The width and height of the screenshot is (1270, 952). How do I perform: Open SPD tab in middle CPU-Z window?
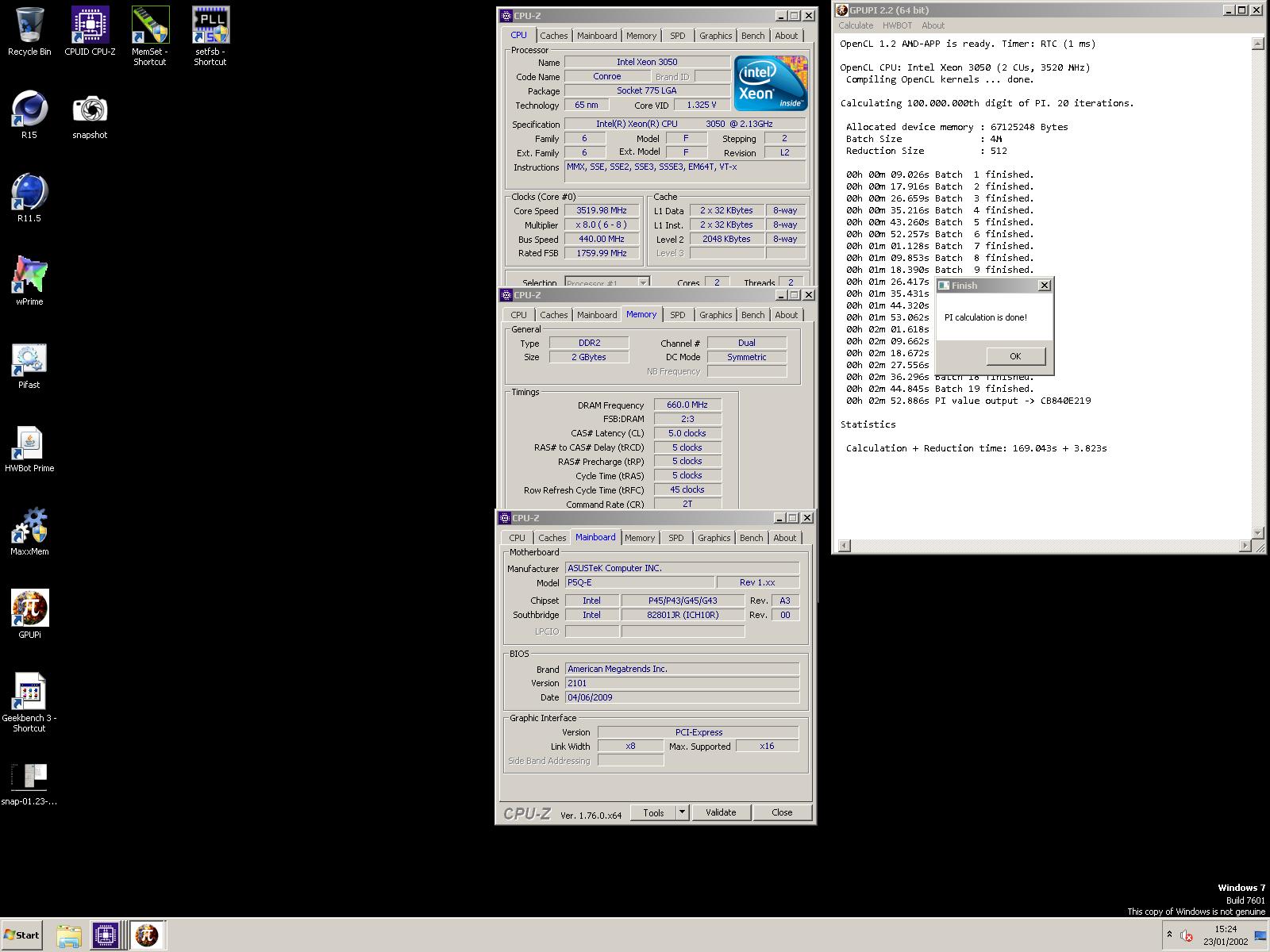click(x=677, y=315)
